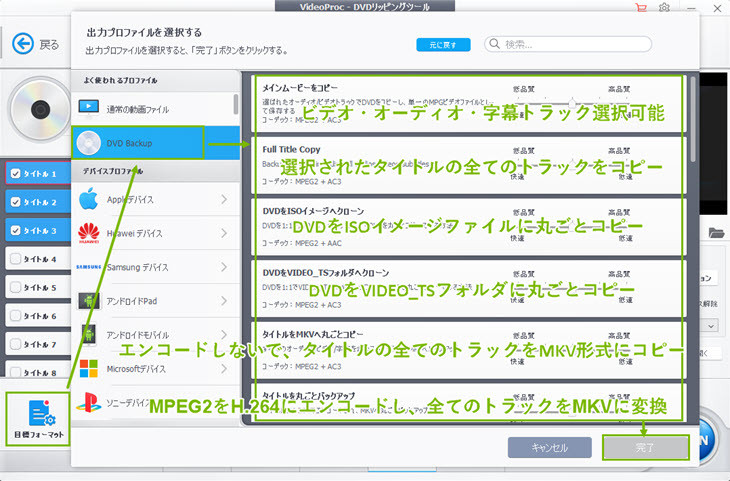
Task: Open the output folder icon at right edge
Action: click(716, 232)
